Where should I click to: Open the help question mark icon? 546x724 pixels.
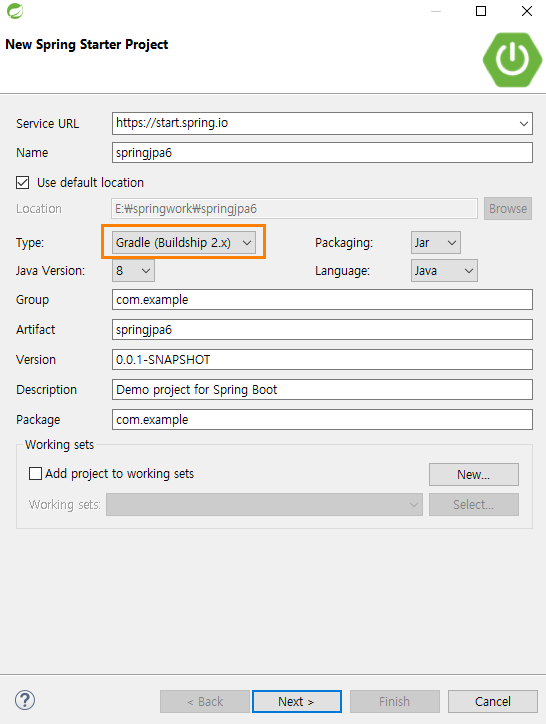(x=25, y=700)
